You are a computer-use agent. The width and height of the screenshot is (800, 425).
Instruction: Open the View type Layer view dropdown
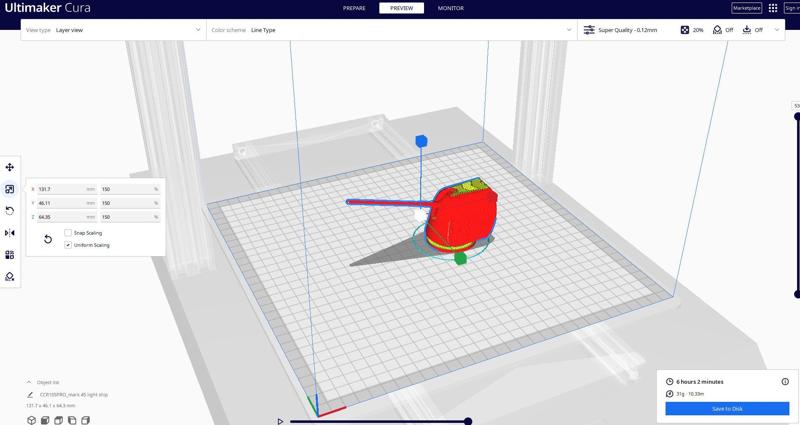113,30
